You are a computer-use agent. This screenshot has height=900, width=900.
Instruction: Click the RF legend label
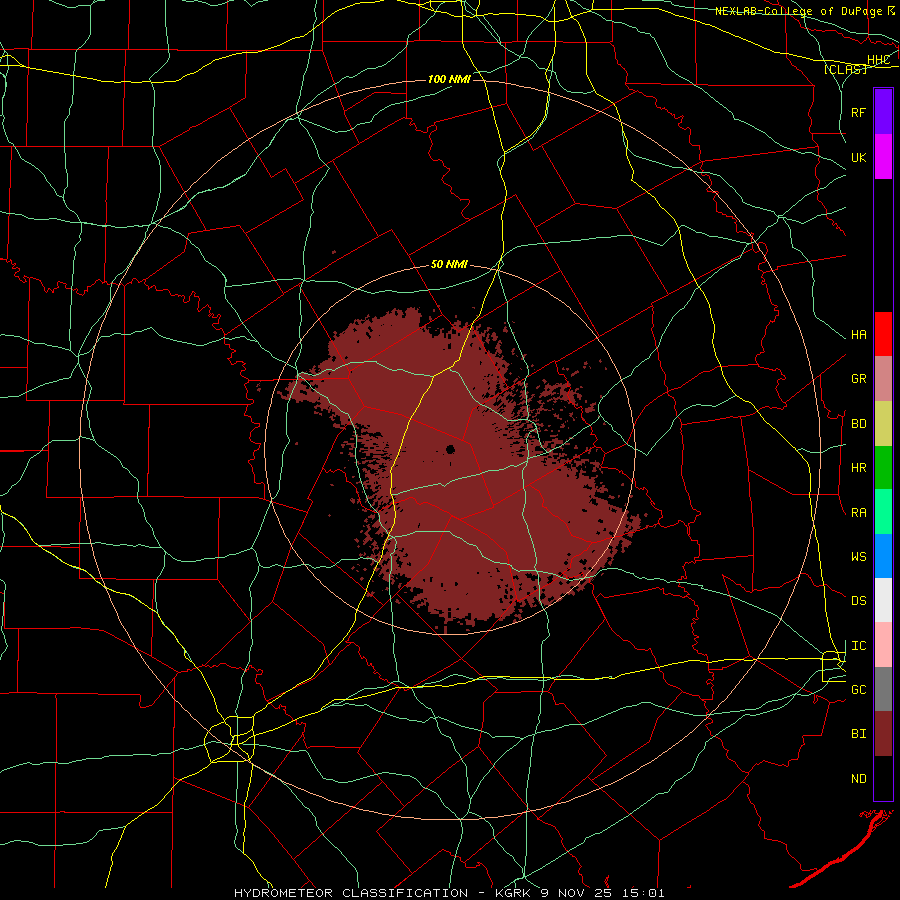coord(859,112)
